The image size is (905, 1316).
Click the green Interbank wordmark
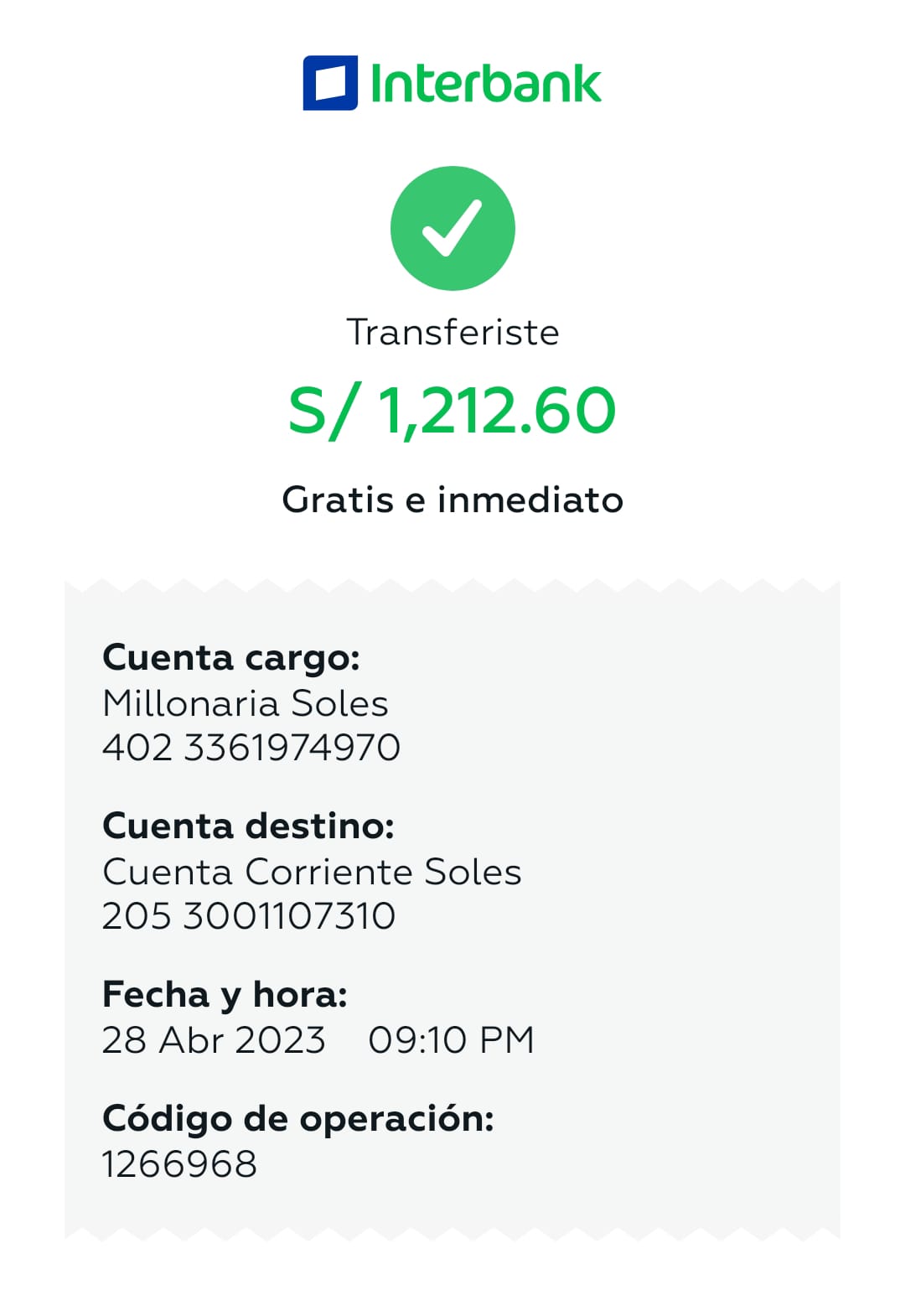coord(485,84)
